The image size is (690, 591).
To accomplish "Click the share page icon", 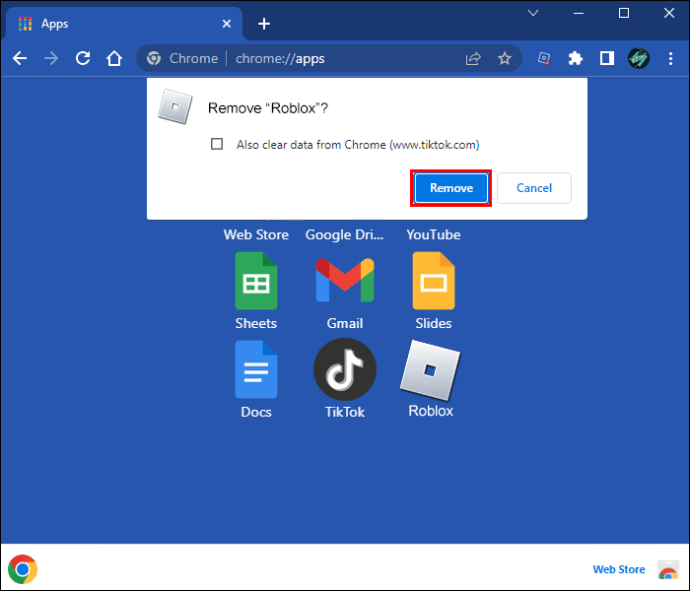I will (473, 58).
